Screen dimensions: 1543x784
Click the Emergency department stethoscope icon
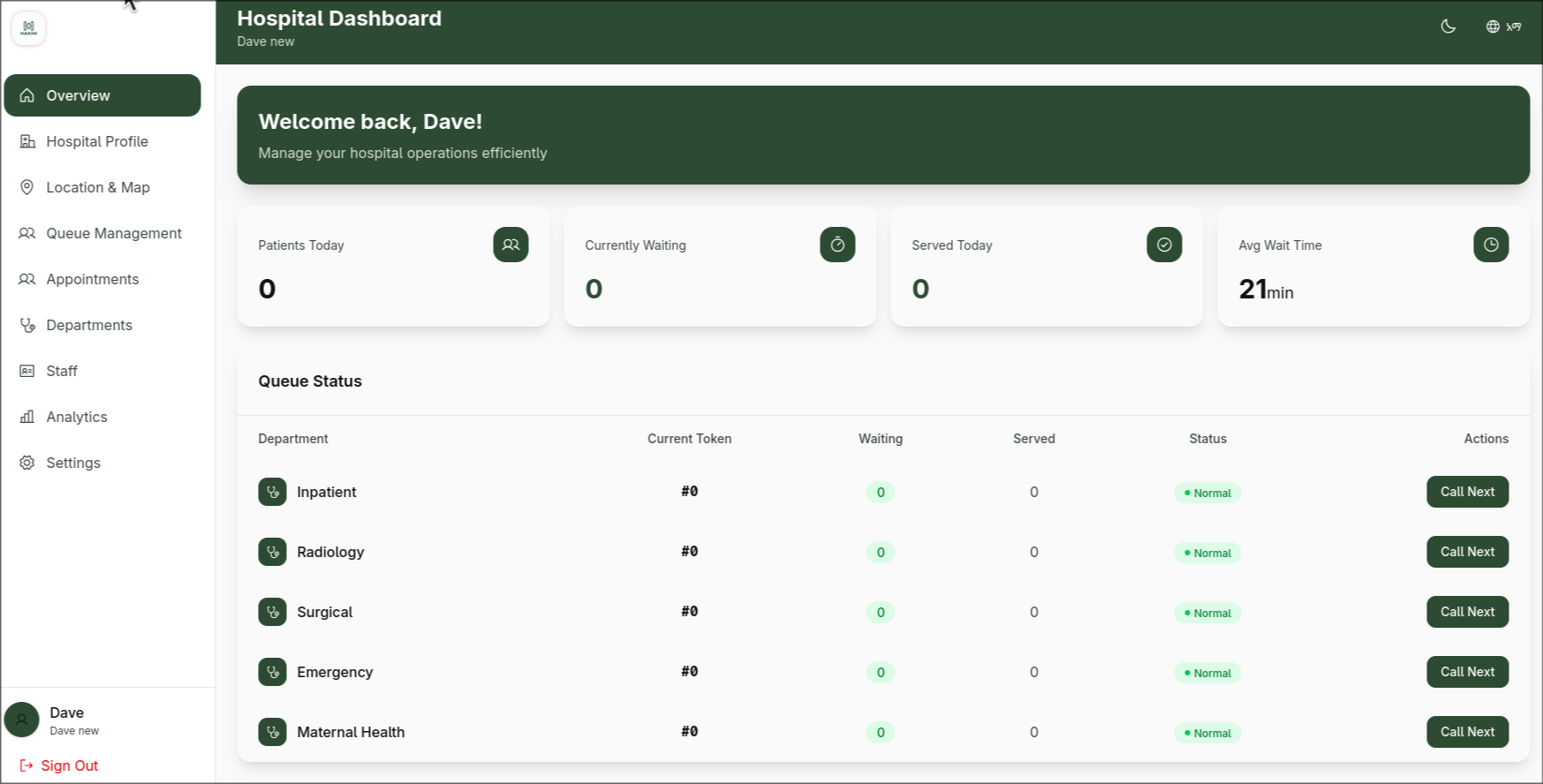[x=272, y=672]
